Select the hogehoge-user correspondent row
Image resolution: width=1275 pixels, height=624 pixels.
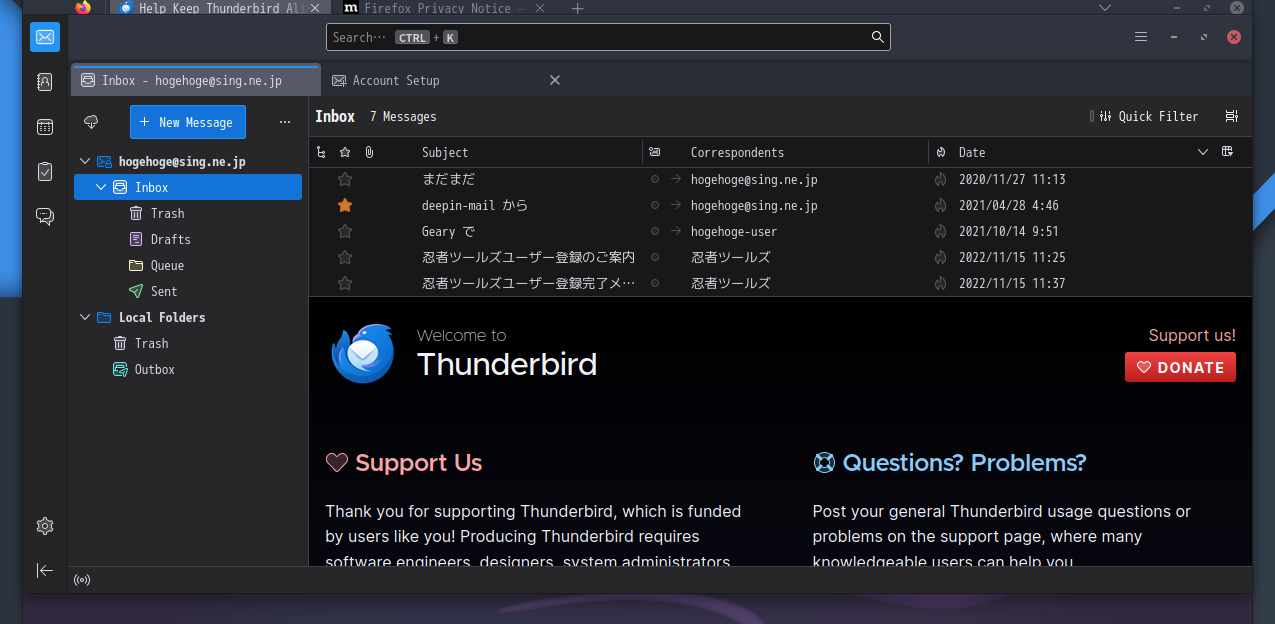(780, 231)
